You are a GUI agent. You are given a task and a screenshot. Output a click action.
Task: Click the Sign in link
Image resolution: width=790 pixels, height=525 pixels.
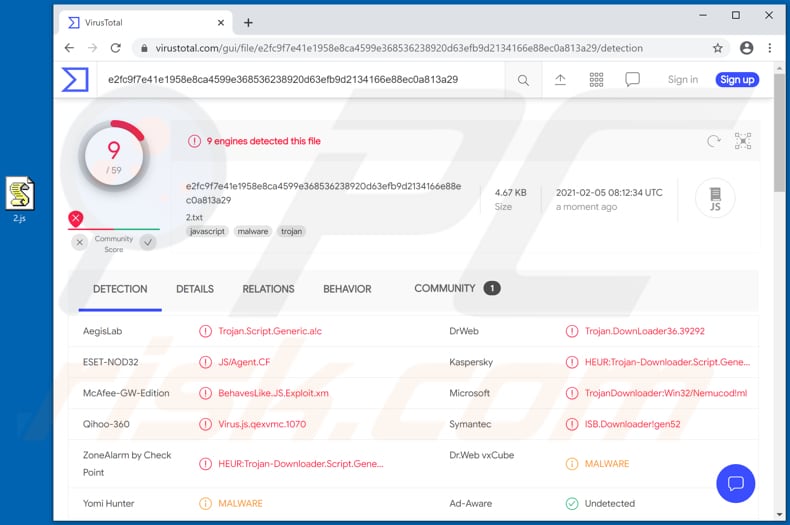(x=683, y=80)
